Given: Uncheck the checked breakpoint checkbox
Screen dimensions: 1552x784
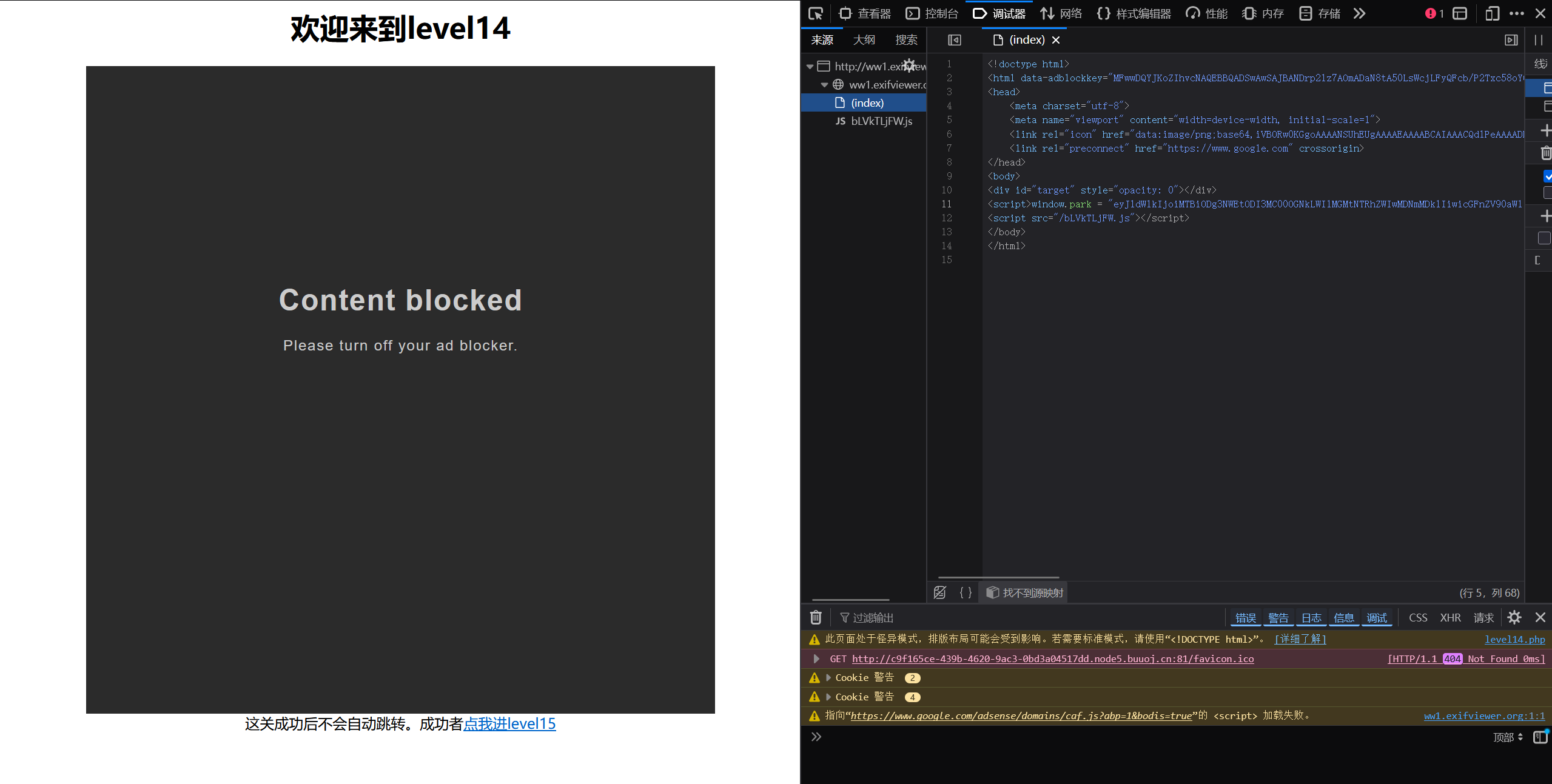Looking at the screenshot, I should (x=1547, y=176).
